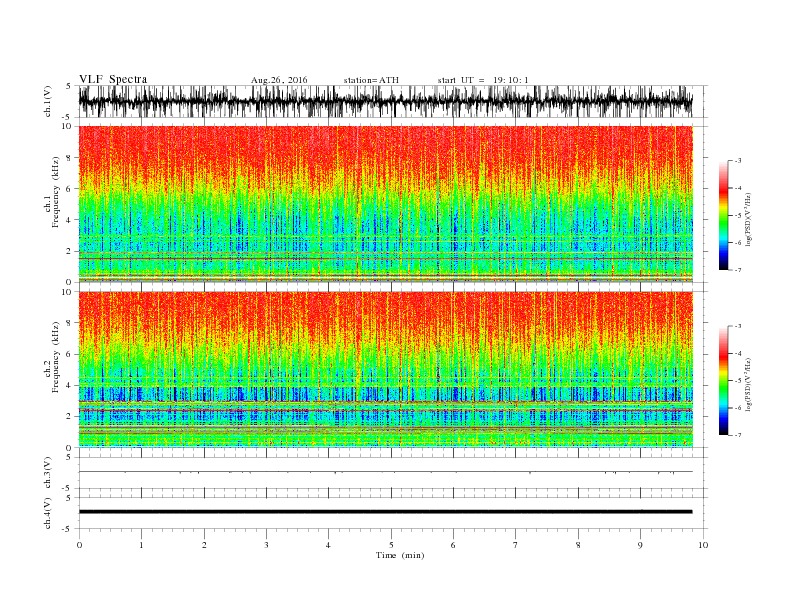Image resolution: width=792 pixels, height=612 pixels.
Task: Click the time axis tick label "10"
Action: click(703, 545)
